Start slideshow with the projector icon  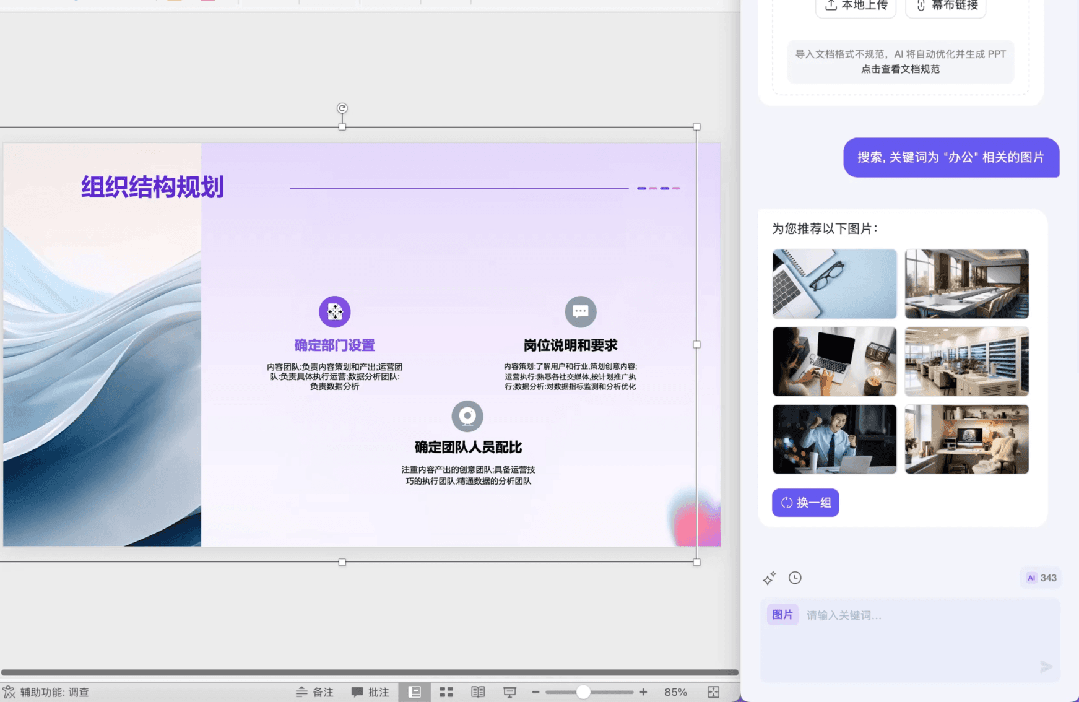(x=509, y=690)
